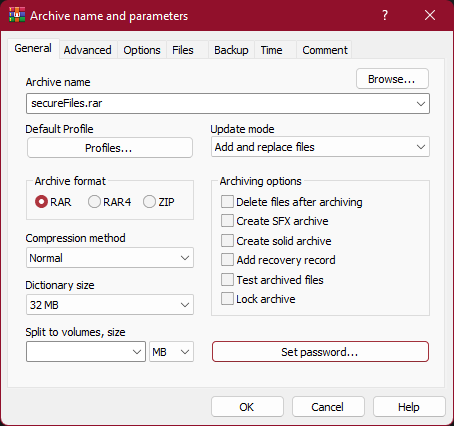Enable Add recovery record
The height and width of the screenshot is (426, 454).
click(x=278, y=260)
